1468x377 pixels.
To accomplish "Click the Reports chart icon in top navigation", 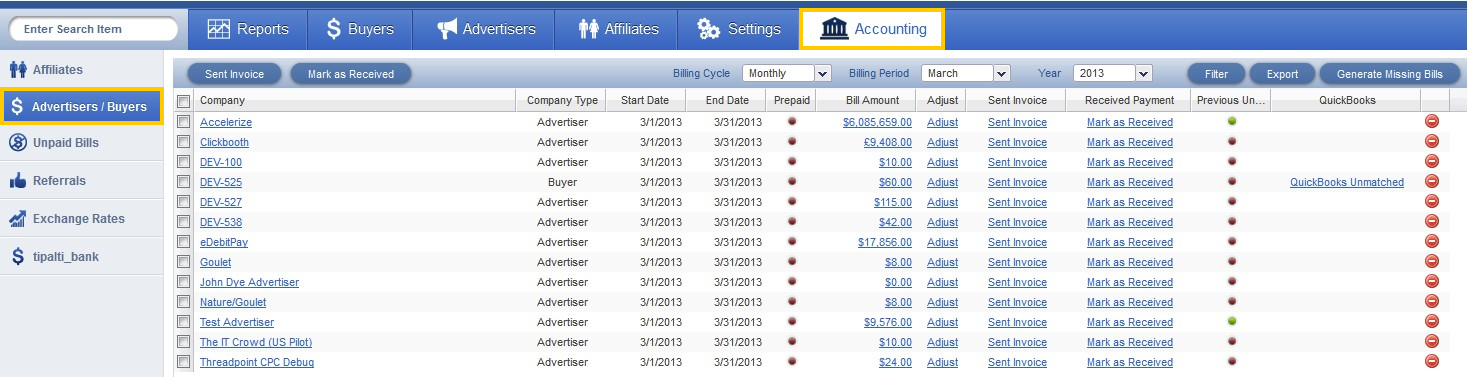I will pyautogui.click(x=219, y=29).
